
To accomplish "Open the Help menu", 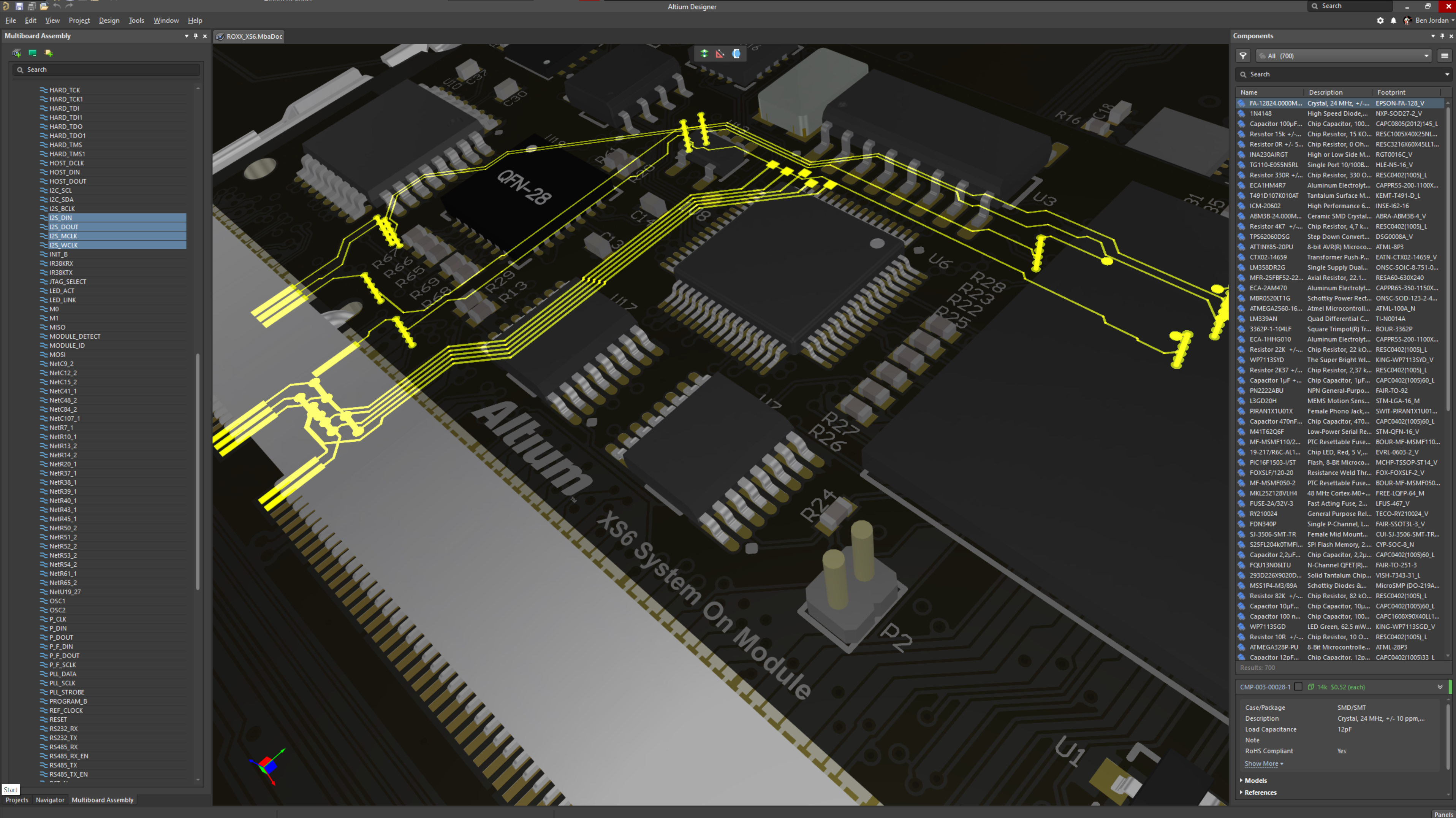I will tap(195, 21).
